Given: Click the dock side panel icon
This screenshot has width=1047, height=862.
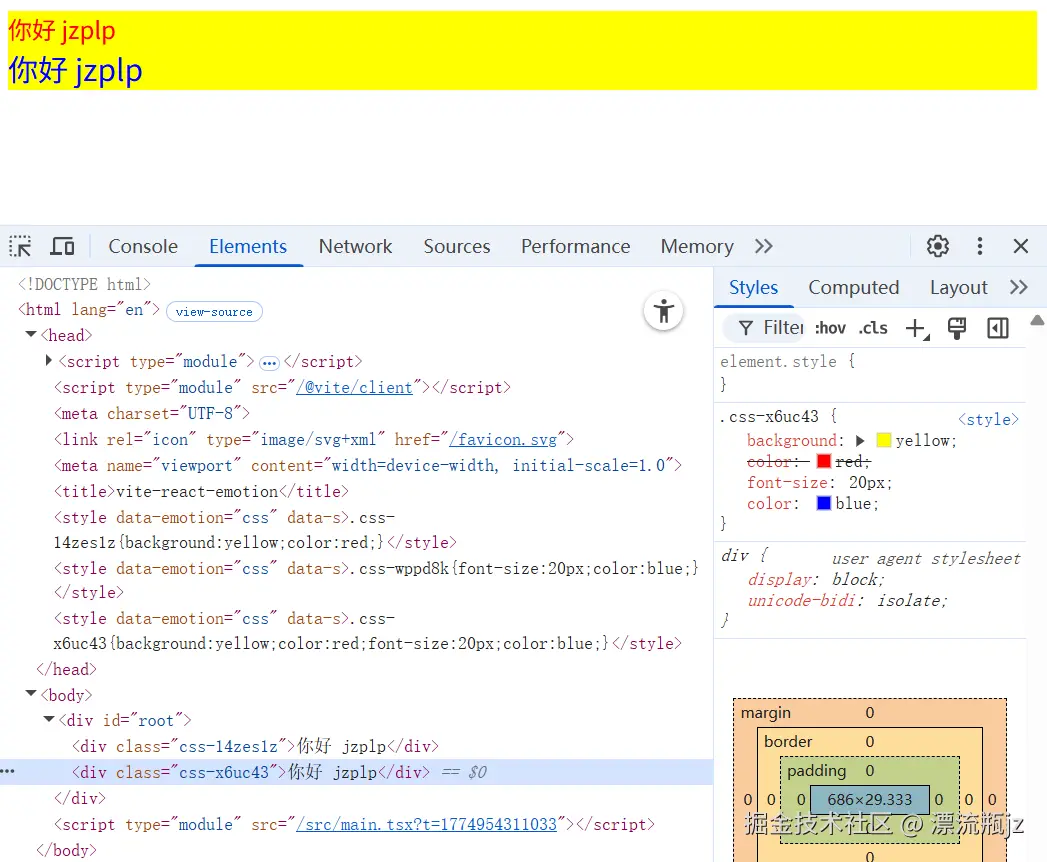Looking at the screenshot, I should coord(997,328).
